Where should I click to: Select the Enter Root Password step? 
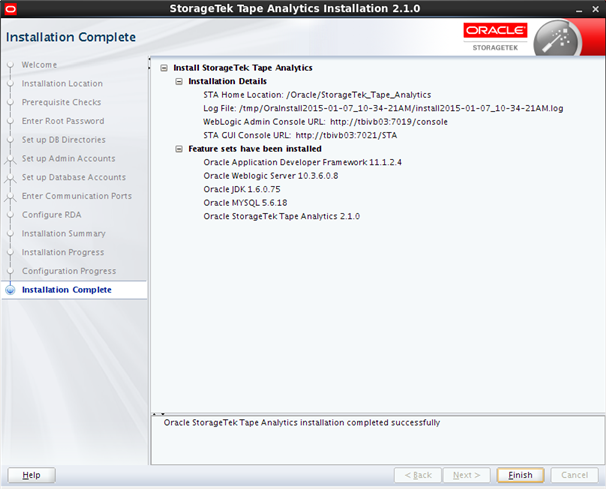tap(63, 121)
